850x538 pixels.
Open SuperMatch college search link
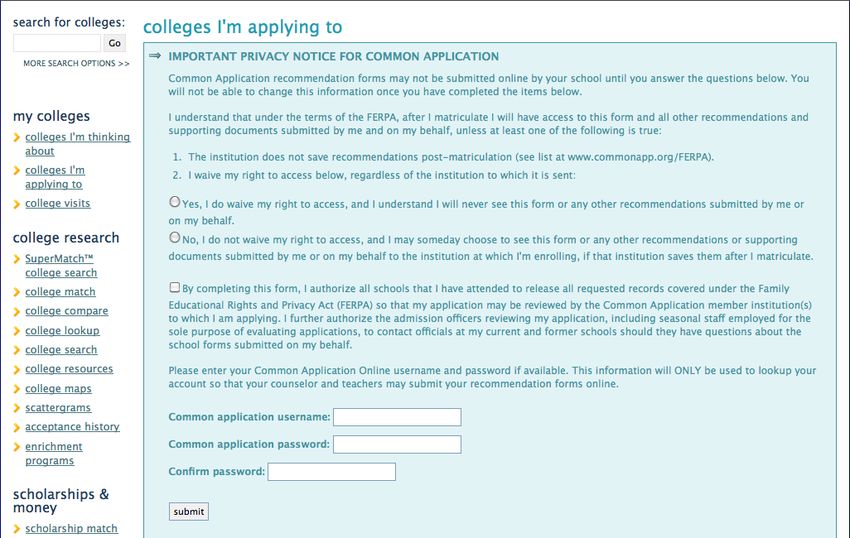point(61,266)
